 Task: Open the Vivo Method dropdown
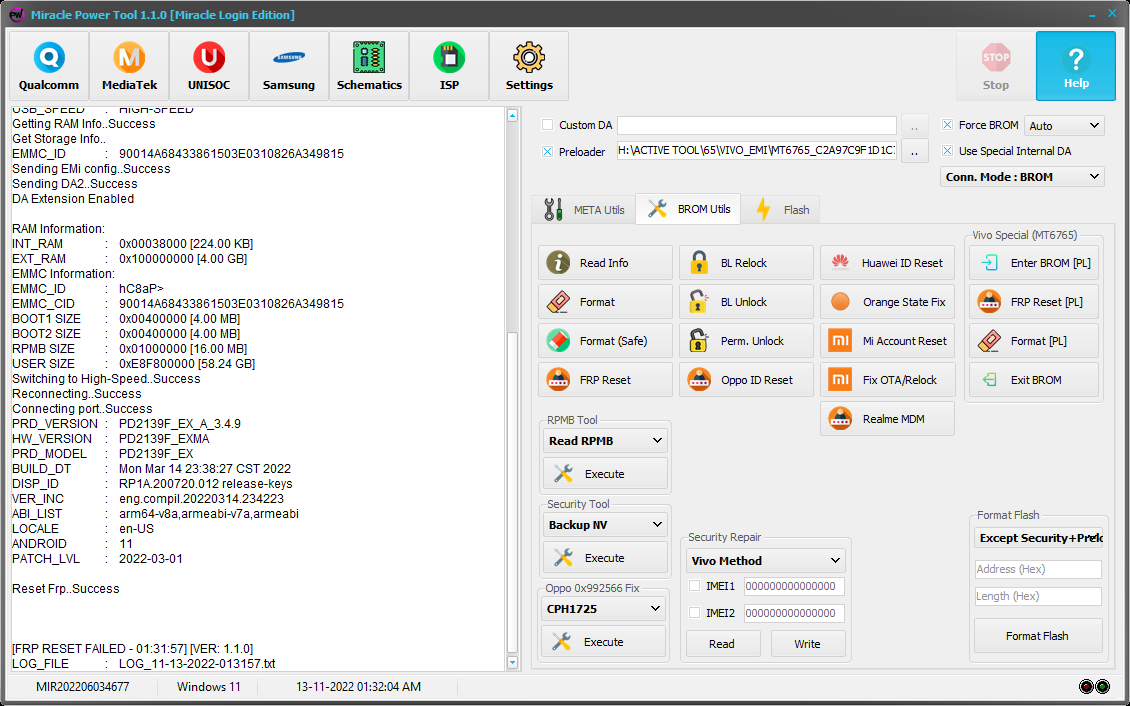click(x=765, y=560)
